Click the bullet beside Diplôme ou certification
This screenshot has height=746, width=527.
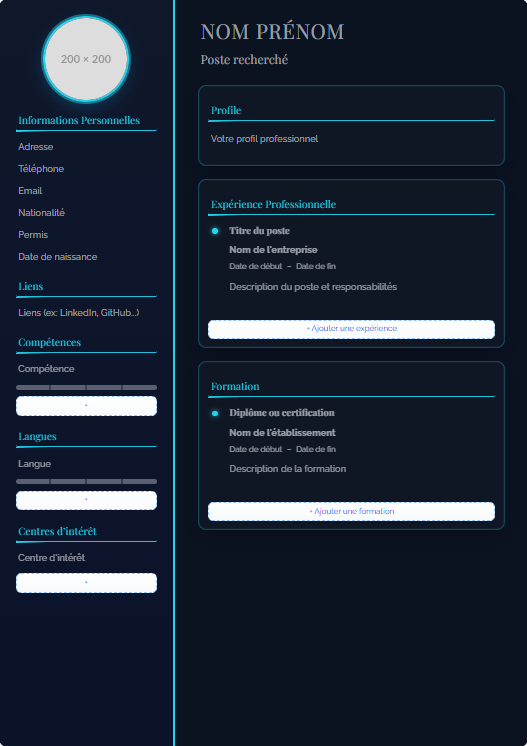click(x=215, y=413)
